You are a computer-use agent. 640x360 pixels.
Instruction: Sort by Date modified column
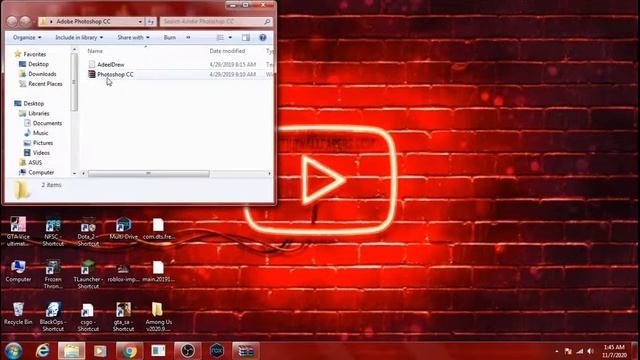click(227, 51)
